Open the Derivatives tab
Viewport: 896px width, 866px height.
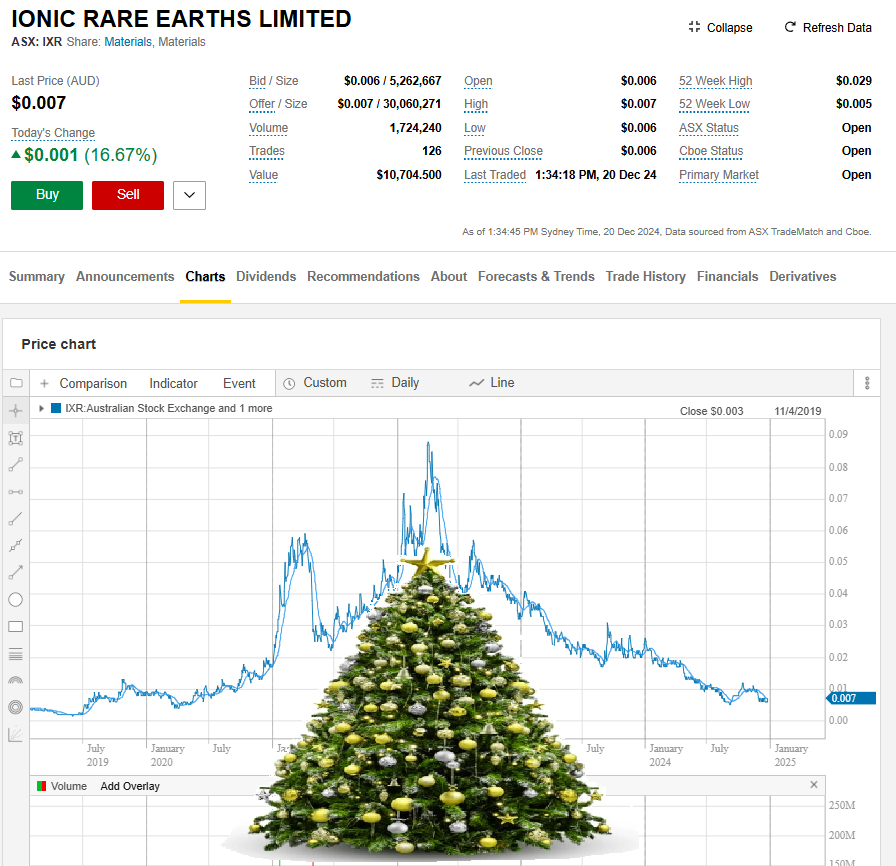(803, 276)
